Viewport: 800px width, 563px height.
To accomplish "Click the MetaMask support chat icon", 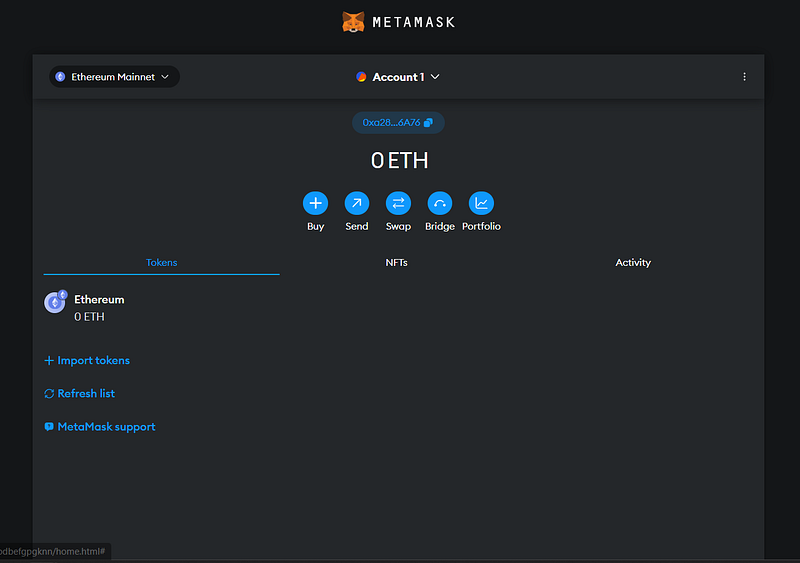I will [x=49, y=427].
